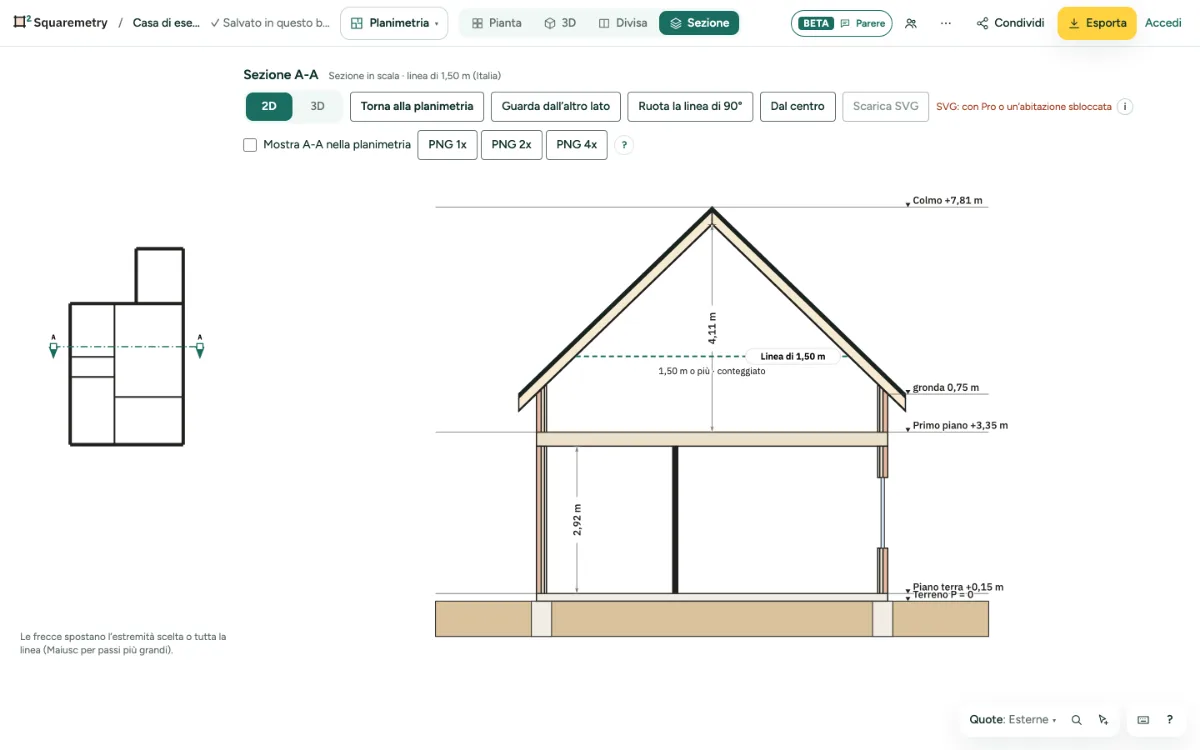The image size is (1200, 750).
Task: Click the Linea di 1,50 m label
Action: (793, 356)
